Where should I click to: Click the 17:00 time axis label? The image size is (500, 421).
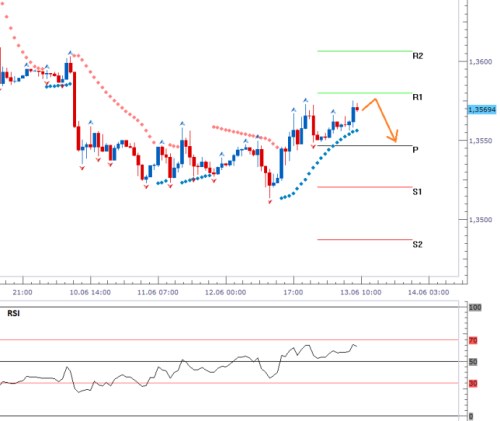[293, 292]
